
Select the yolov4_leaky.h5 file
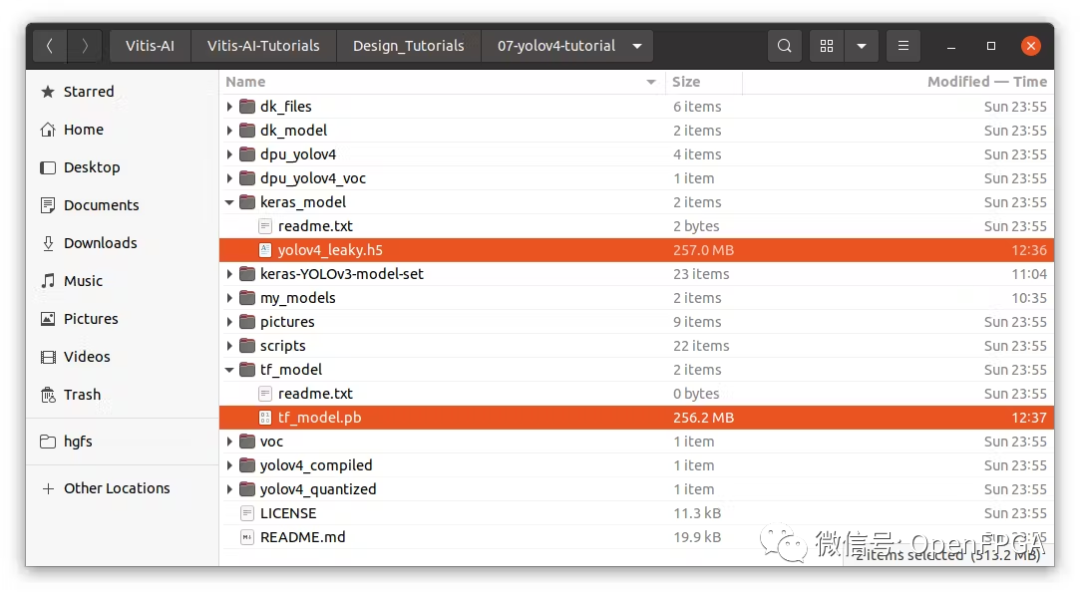pyautogui.click(x=330, y=250)
